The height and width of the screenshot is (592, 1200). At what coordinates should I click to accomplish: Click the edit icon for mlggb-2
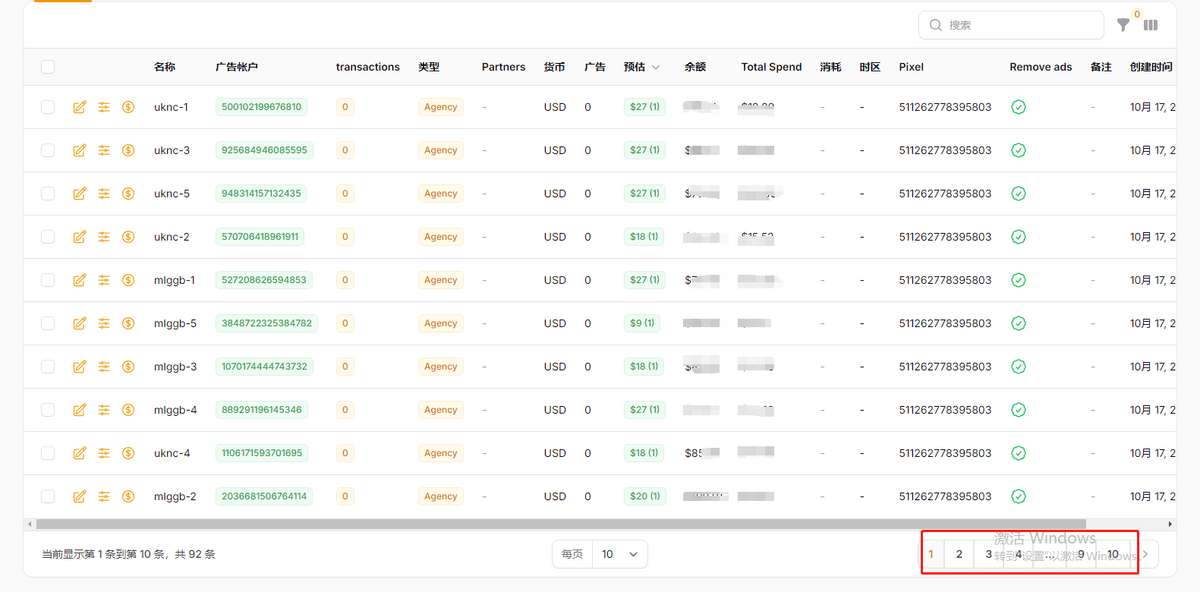[x=80, y=497]
